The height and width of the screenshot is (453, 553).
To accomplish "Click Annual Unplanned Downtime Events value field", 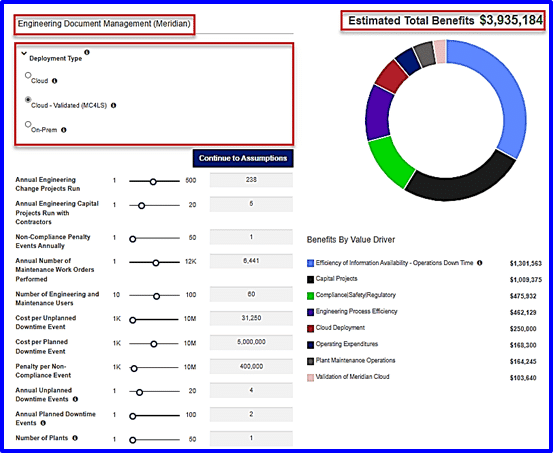I will (251, 391).
